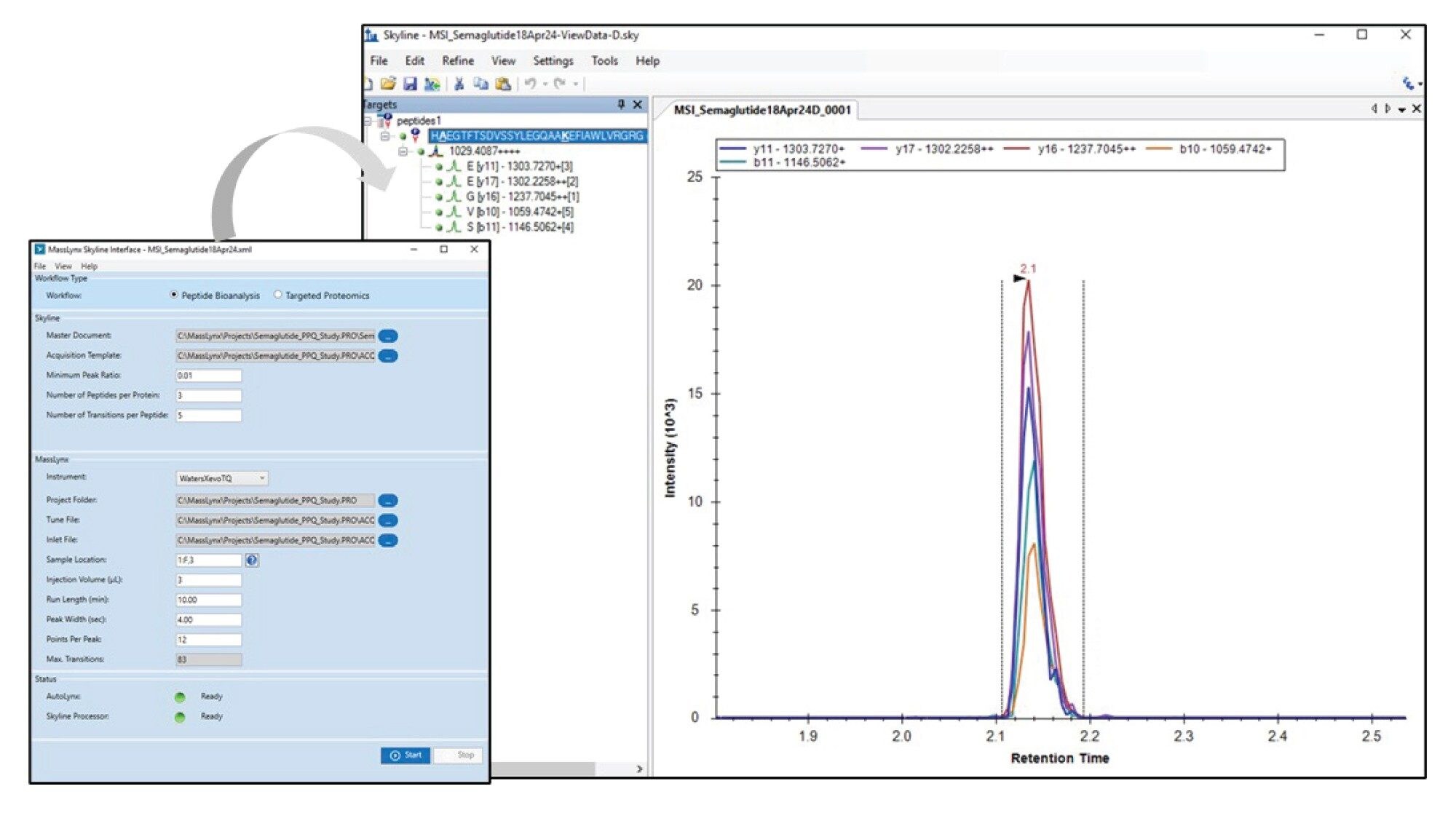Click the sample location help icon
1456x813 pixels.
tap(252, 560)
